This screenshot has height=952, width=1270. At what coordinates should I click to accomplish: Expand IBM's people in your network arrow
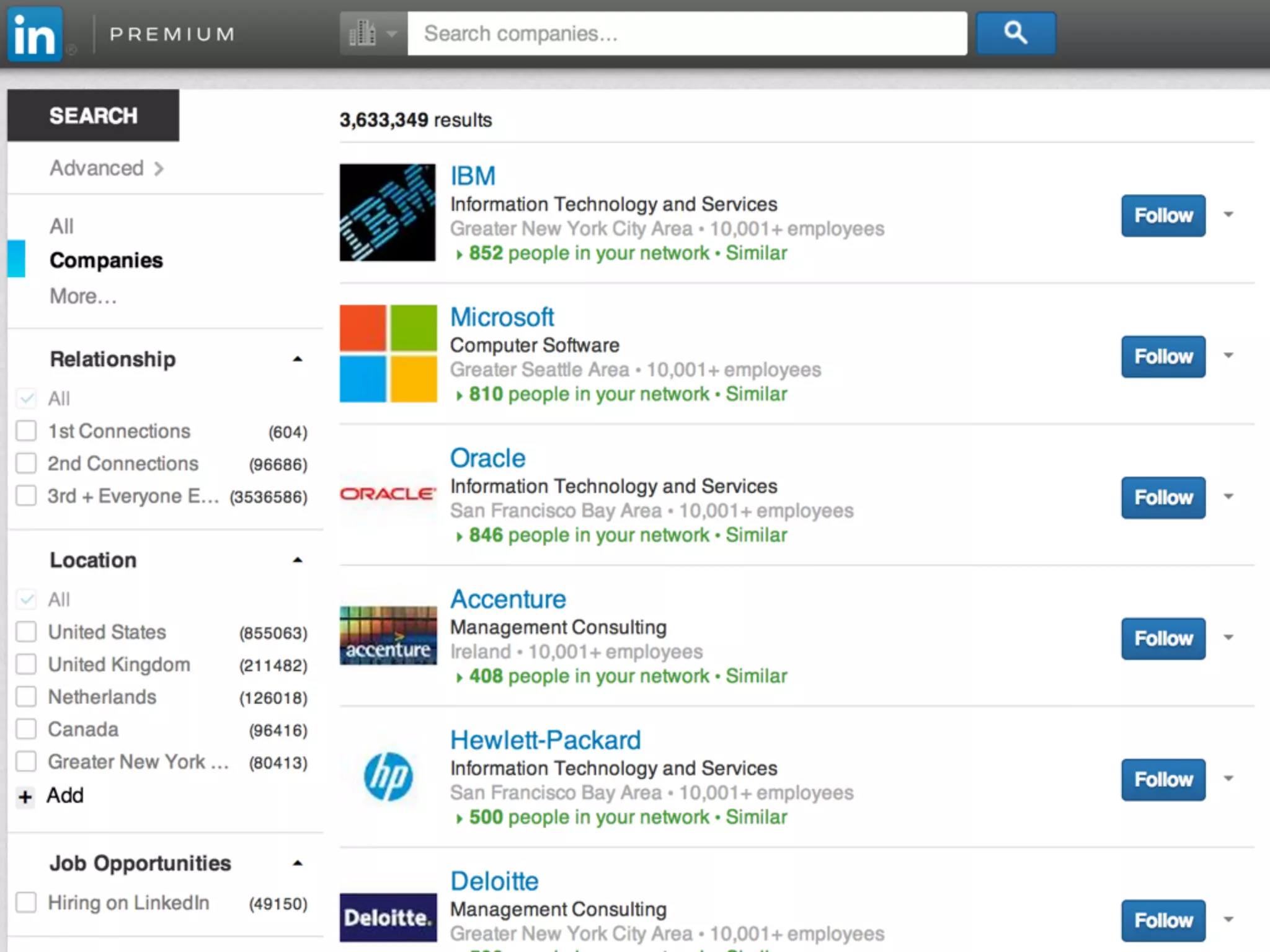pyautogui.click(x=459, y=255)
